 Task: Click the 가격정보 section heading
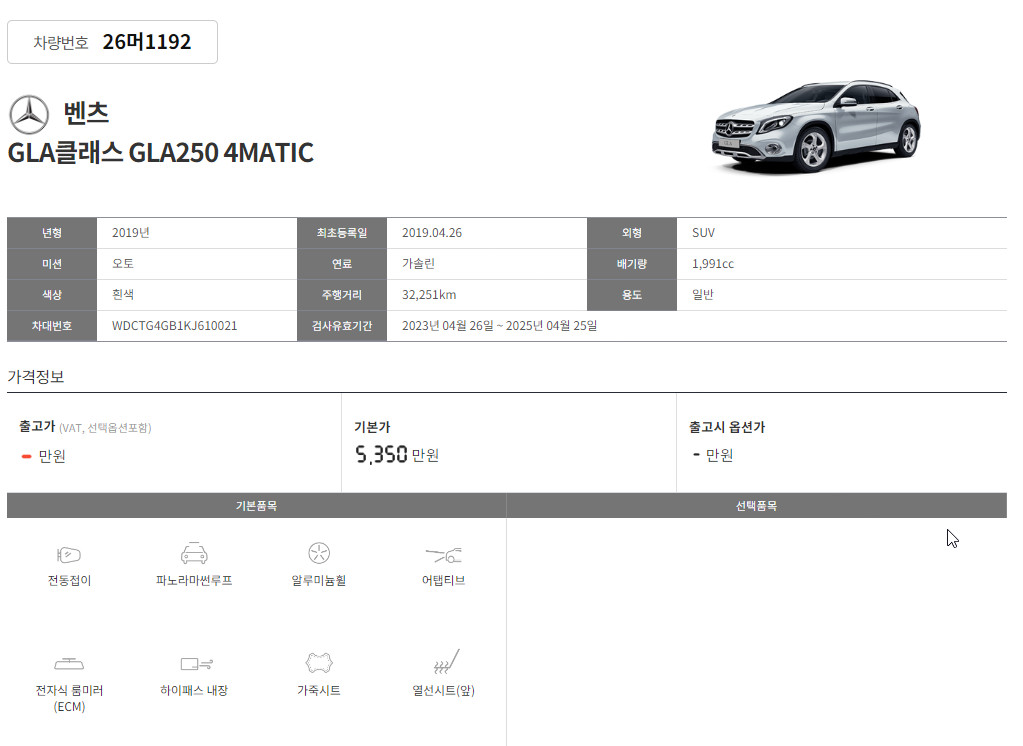[36, 377]
